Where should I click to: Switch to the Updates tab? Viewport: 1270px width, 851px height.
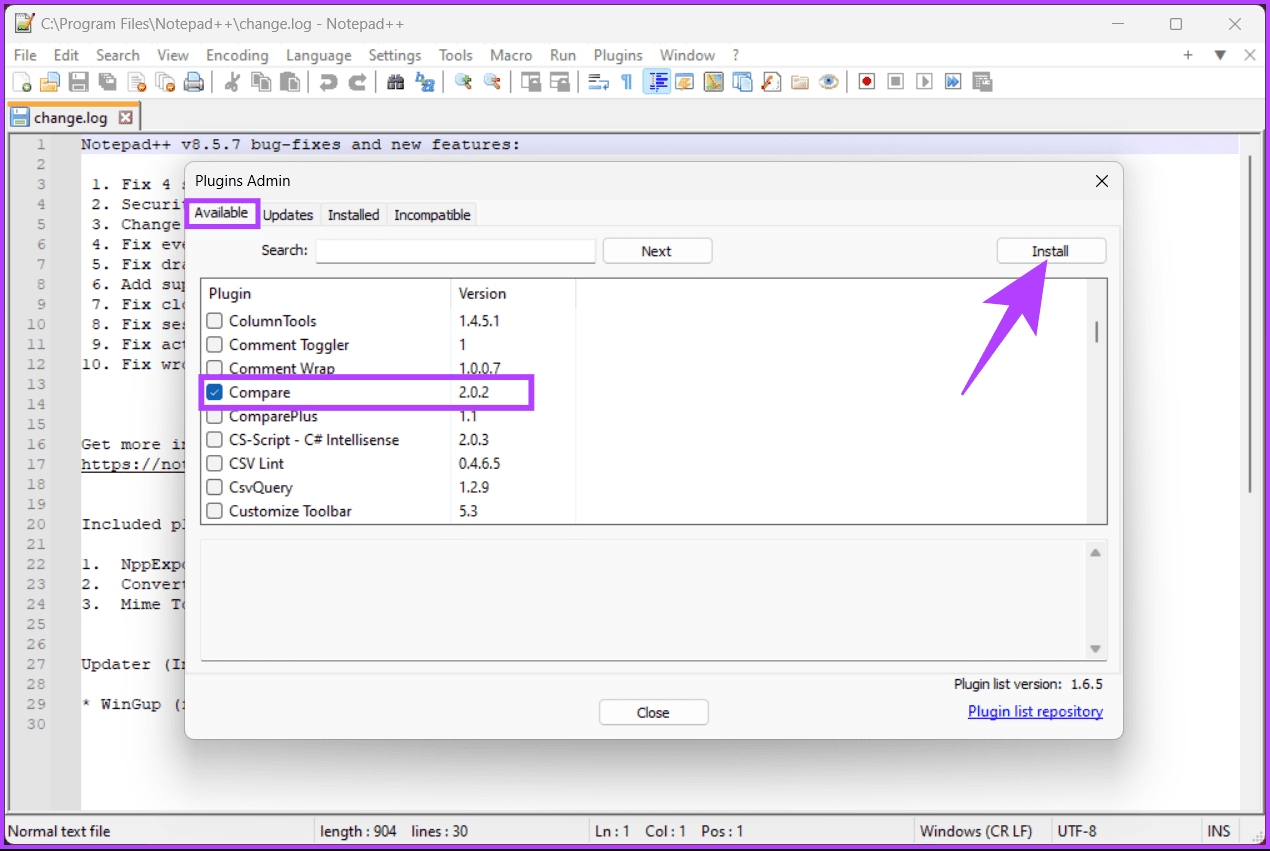[x=289, y=214]
